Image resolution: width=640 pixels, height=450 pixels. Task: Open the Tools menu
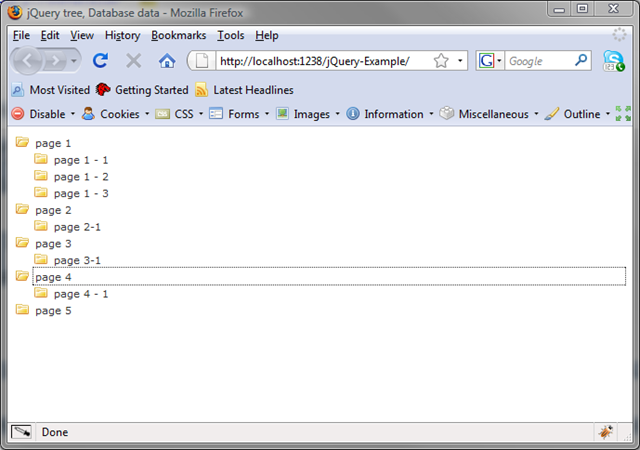point(230,35)
